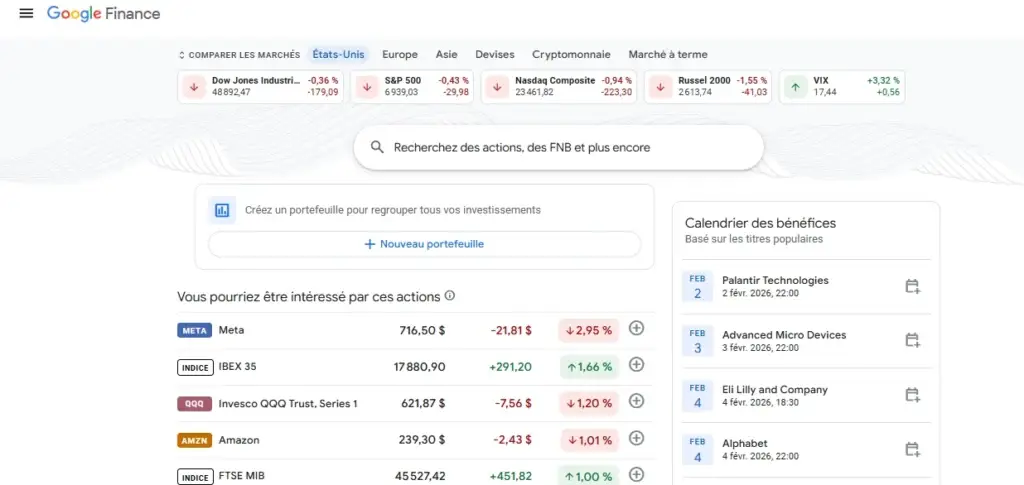Image resolution: width=1024 pixels, height=485 pixels.
Task: Click the IBEX 35 1,66 % change badge
Action: tap(588, 367)
